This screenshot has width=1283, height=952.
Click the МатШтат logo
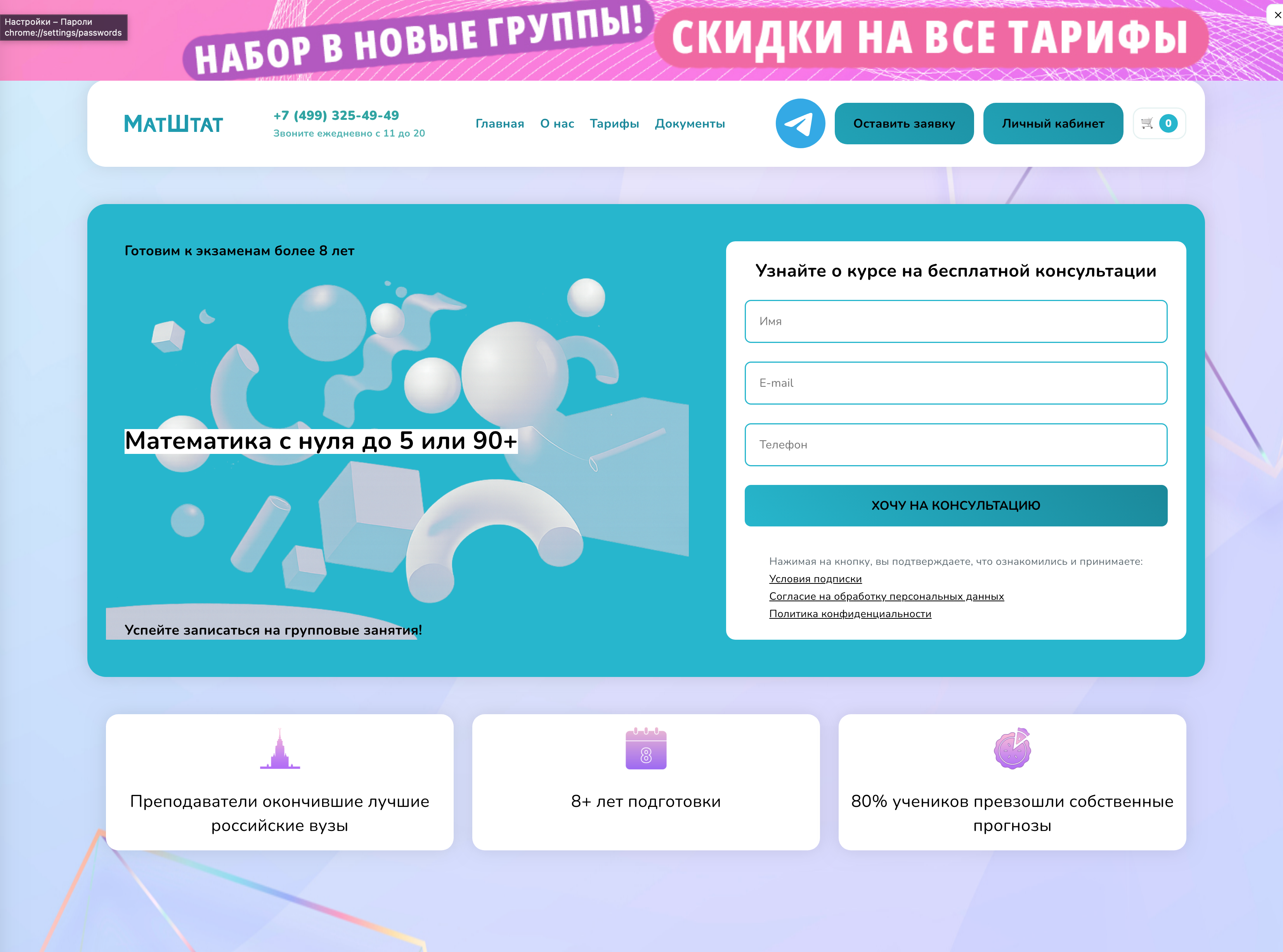[173, 123]
